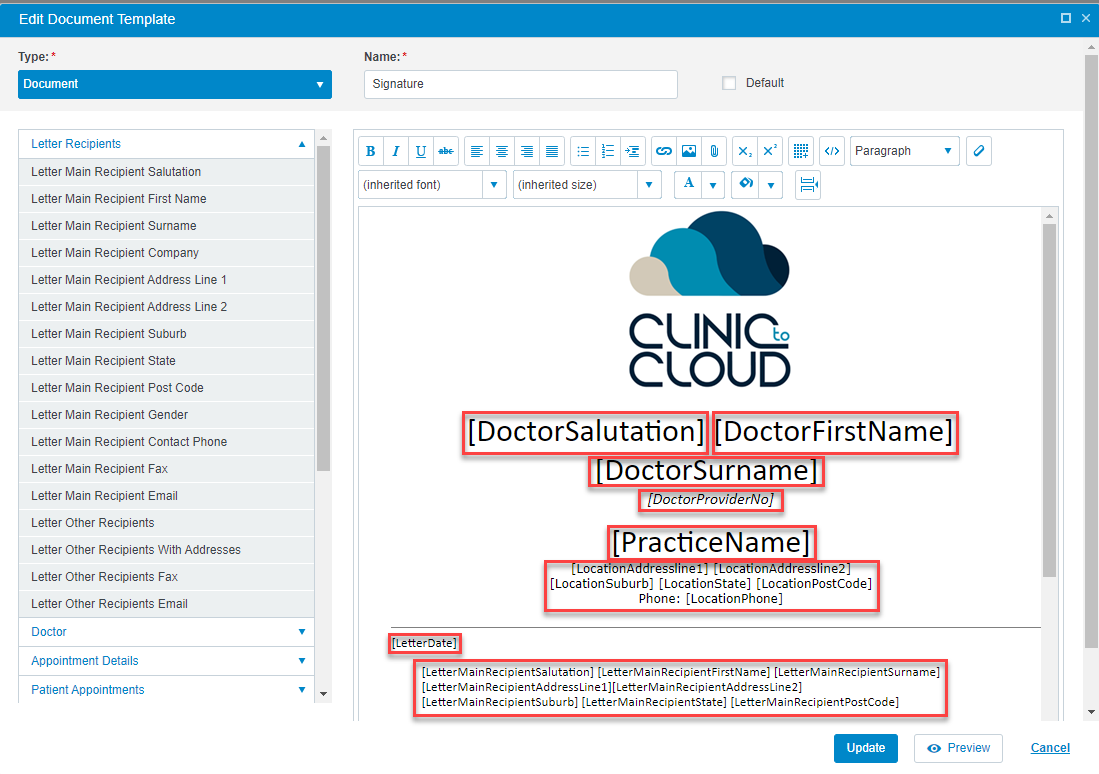Click the [LetterDate] placeholder in editor

pos(424,643)
